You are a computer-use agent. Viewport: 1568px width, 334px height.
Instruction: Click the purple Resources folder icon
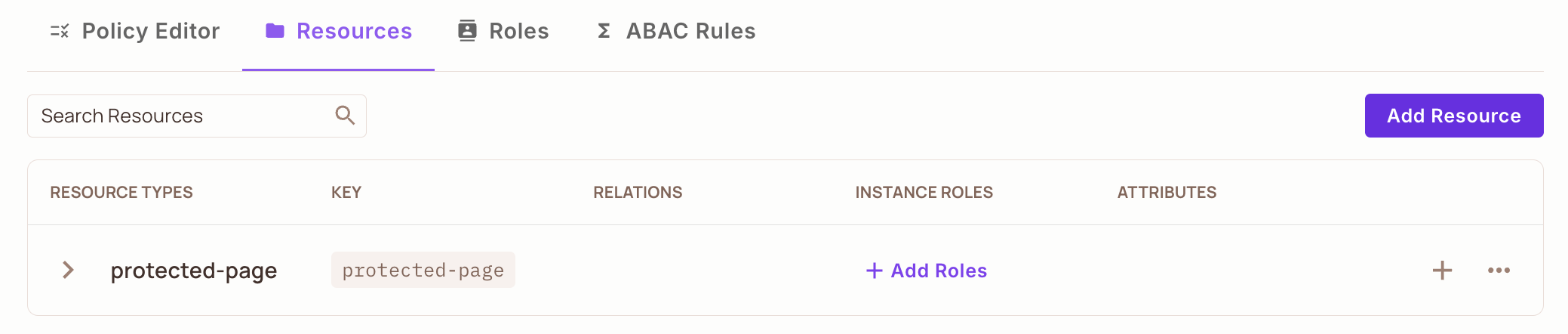click(275, 30)
